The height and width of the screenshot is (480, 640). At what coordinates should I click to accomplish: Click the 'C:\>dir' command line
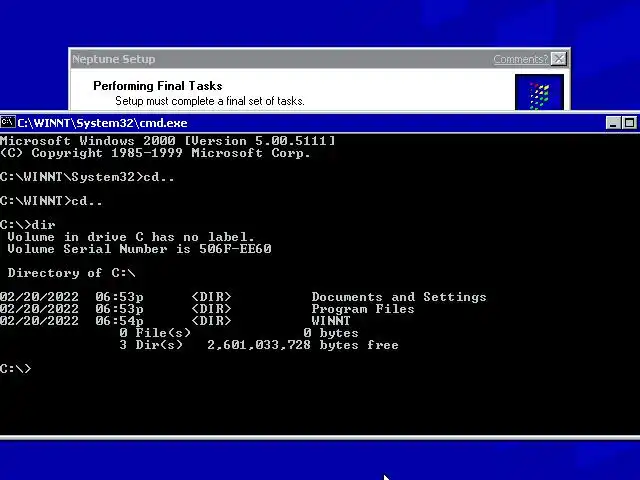click(x=28, y=225)
